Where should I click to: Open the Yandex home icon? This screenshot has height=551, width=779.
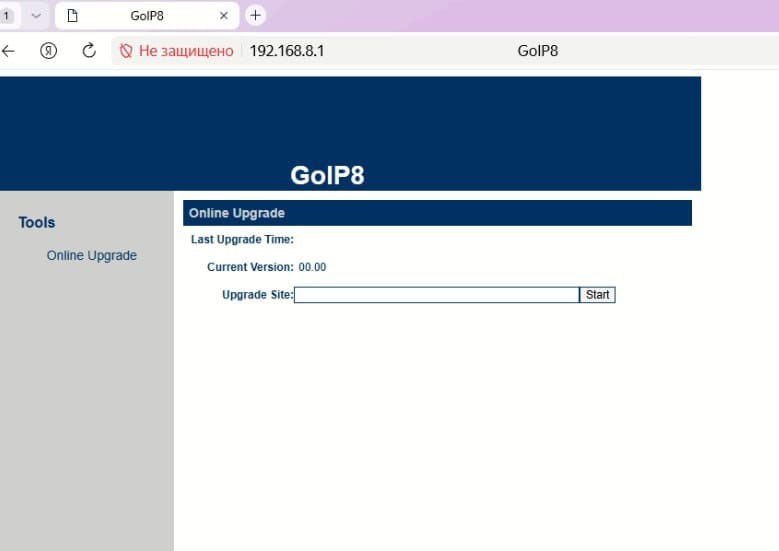[x=48, y=51]
